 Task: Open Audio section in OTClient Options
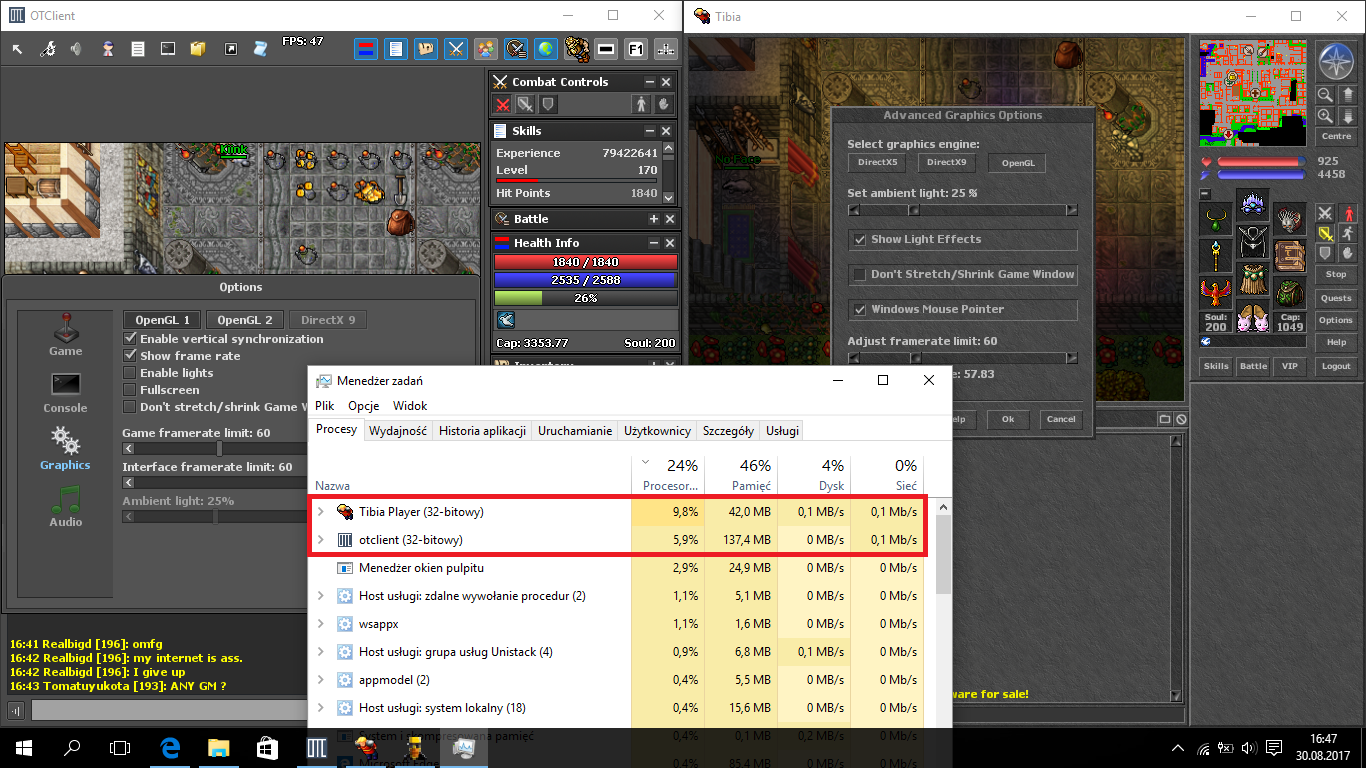(65, 505)
